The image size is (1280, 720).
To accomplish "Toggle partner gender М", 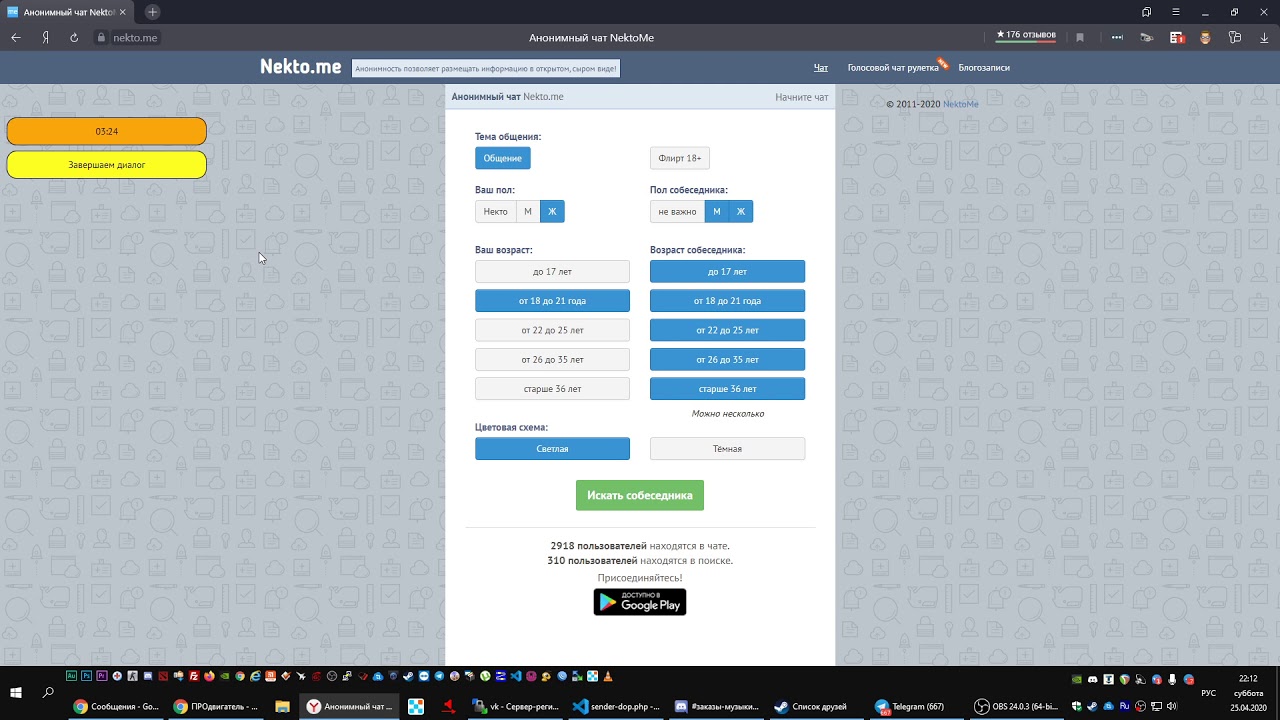I will (716, 211).
